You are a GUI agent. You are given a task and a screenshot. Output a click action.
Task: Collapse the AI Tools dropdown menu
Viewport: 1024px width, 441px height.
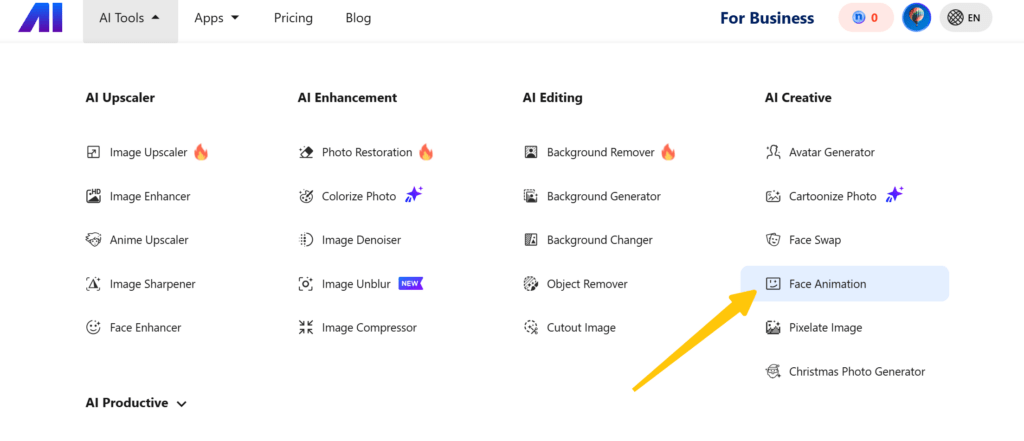130,18
